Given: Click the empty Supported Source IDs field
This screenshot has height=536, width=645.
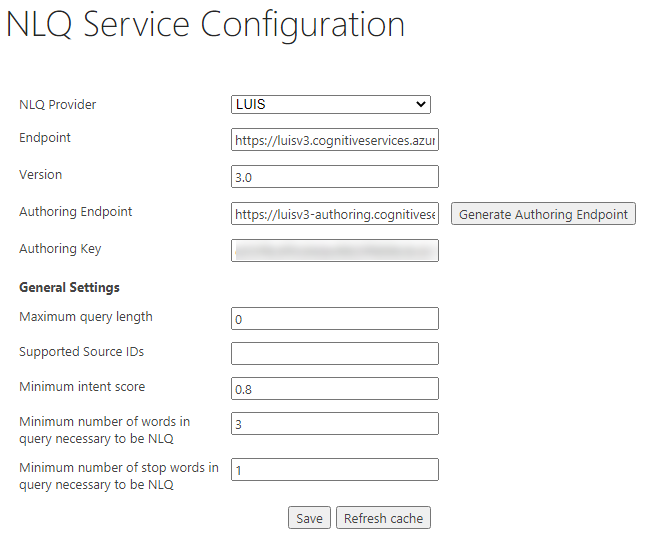Looking at the screenshot, I should pos(334,353).
